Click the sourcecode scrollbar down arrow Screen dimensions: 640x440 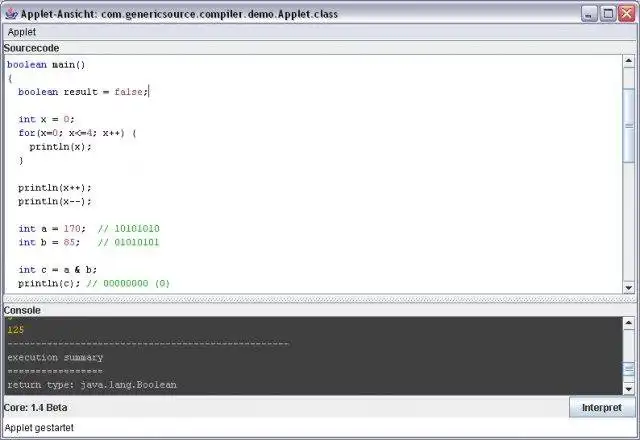[x=629, y=288]
